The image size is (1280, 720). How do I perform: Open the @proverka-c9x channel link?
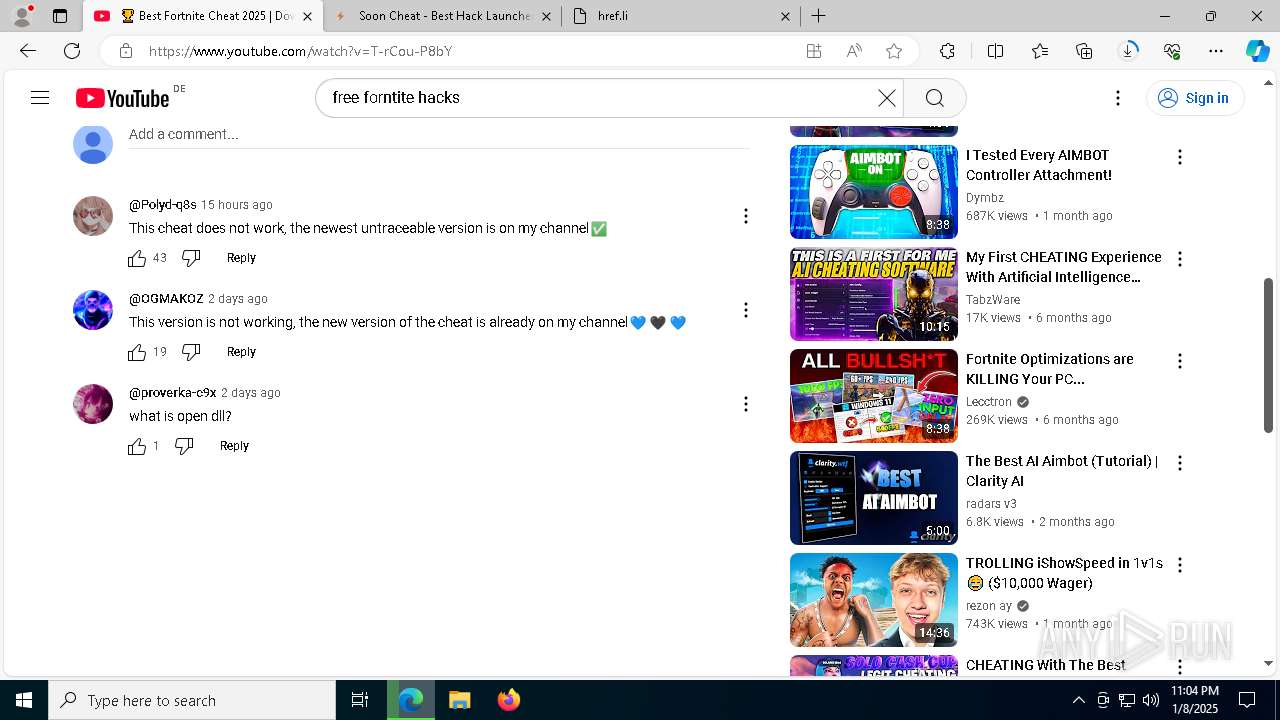(x=173, y=393)
